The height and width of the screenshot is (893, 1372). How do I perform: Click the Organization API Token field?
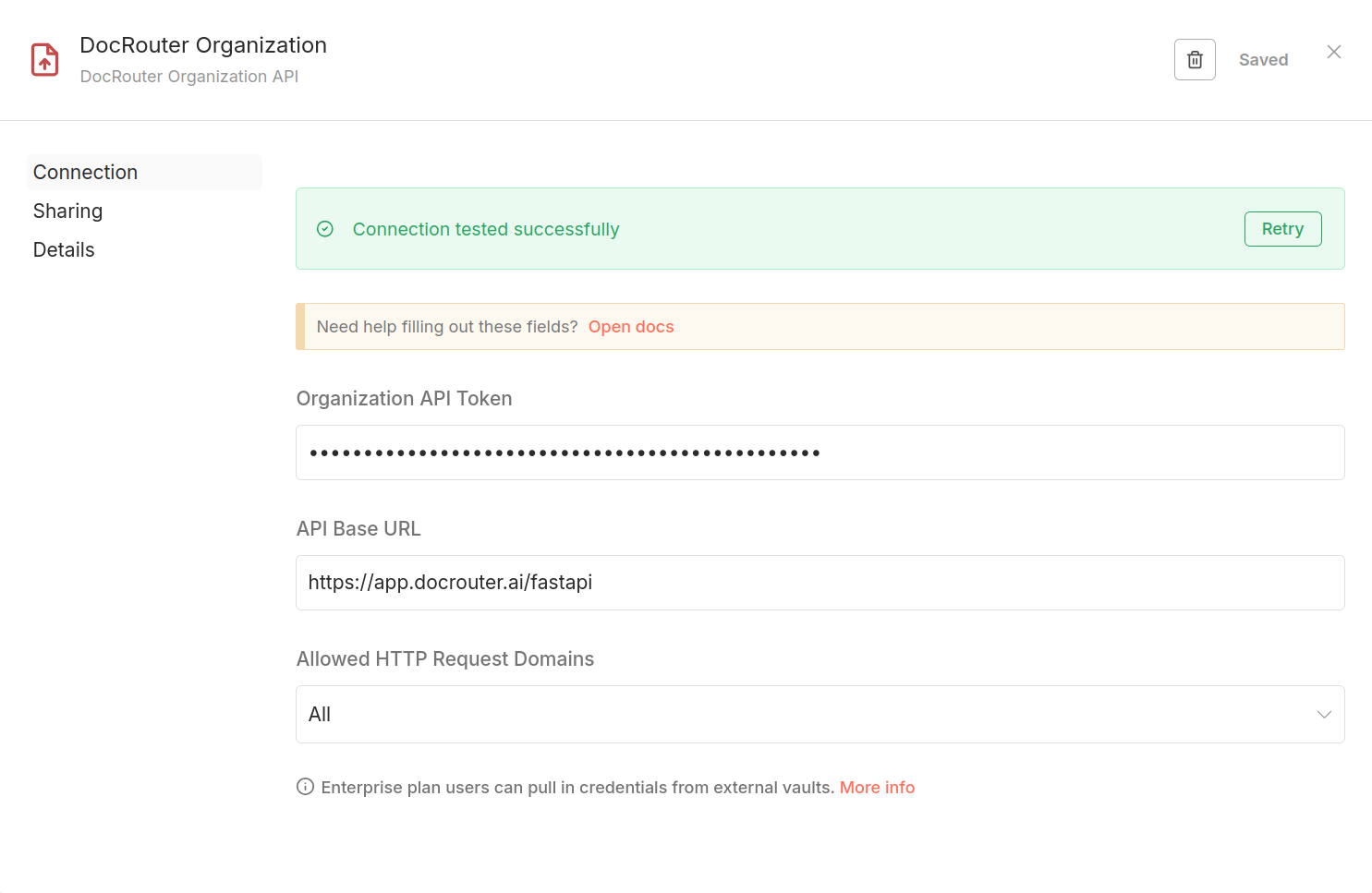pyautogui.click(x=820, y=453)
